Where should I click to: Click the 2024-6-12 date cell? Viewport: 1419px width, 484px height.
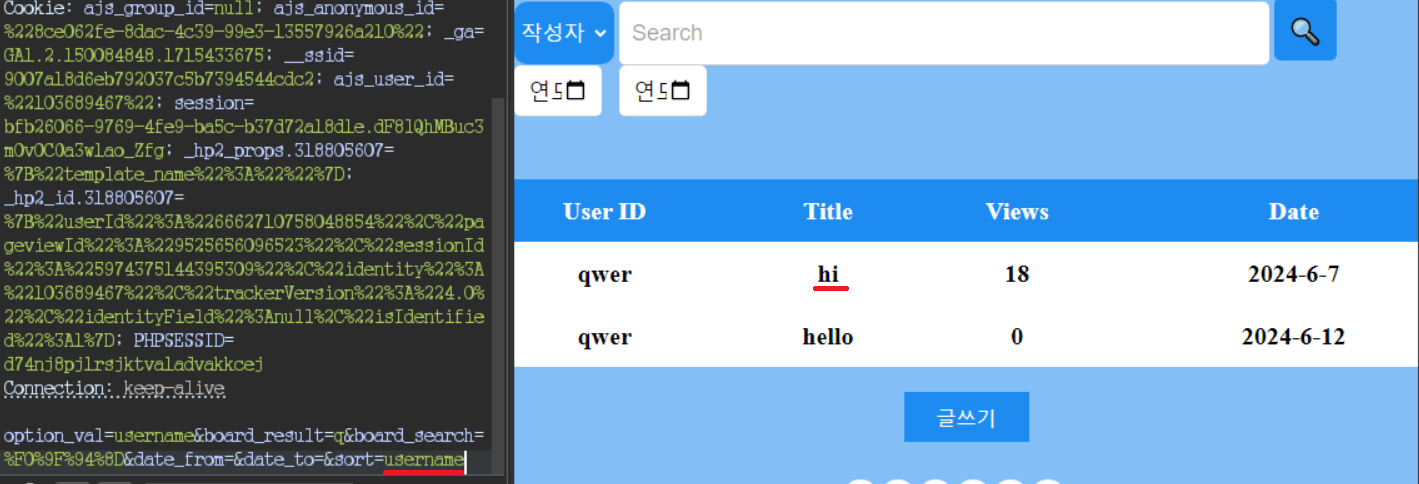point(1293,336)
